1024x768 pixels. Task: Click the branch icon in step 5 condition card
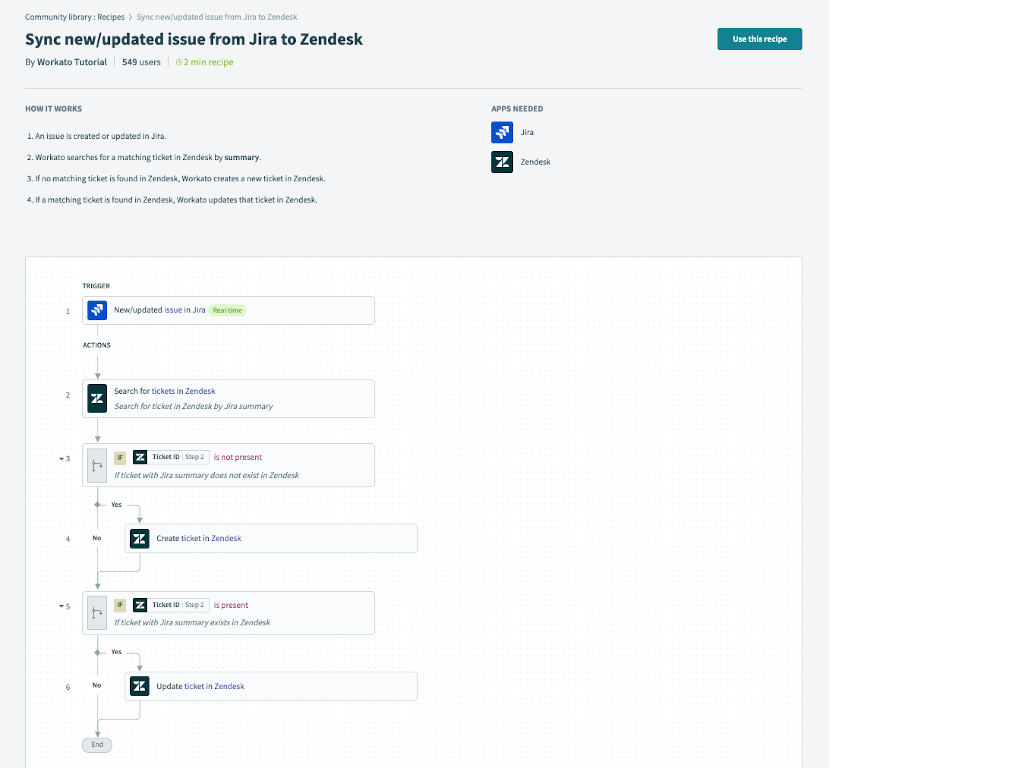(96, 612)
